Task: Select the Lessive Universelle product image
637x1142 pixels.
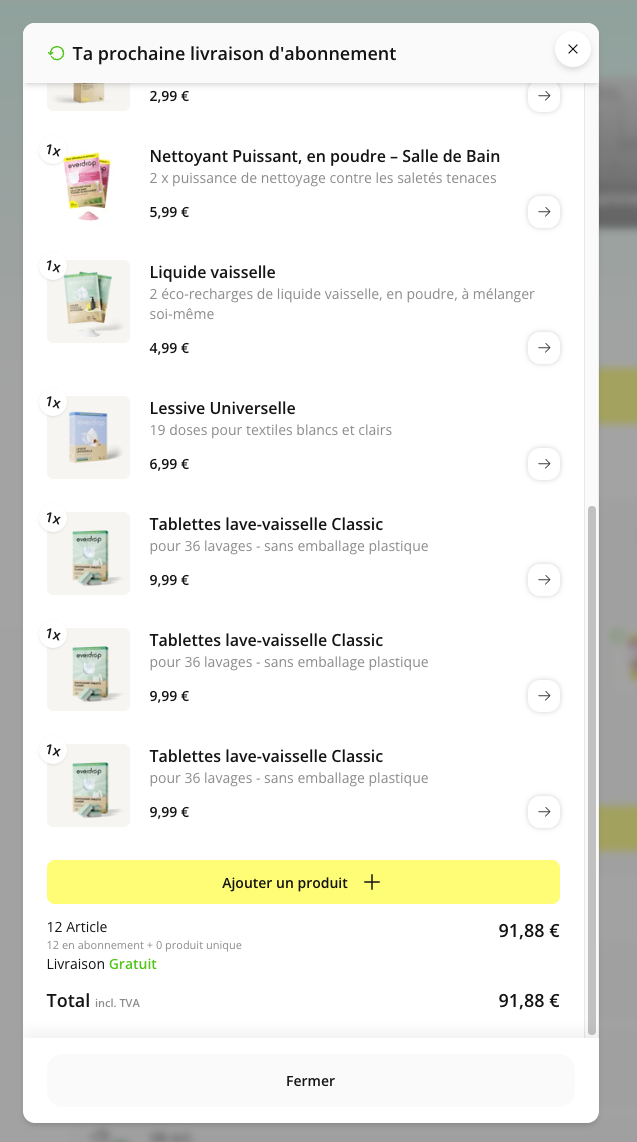Action: (89, 438)
